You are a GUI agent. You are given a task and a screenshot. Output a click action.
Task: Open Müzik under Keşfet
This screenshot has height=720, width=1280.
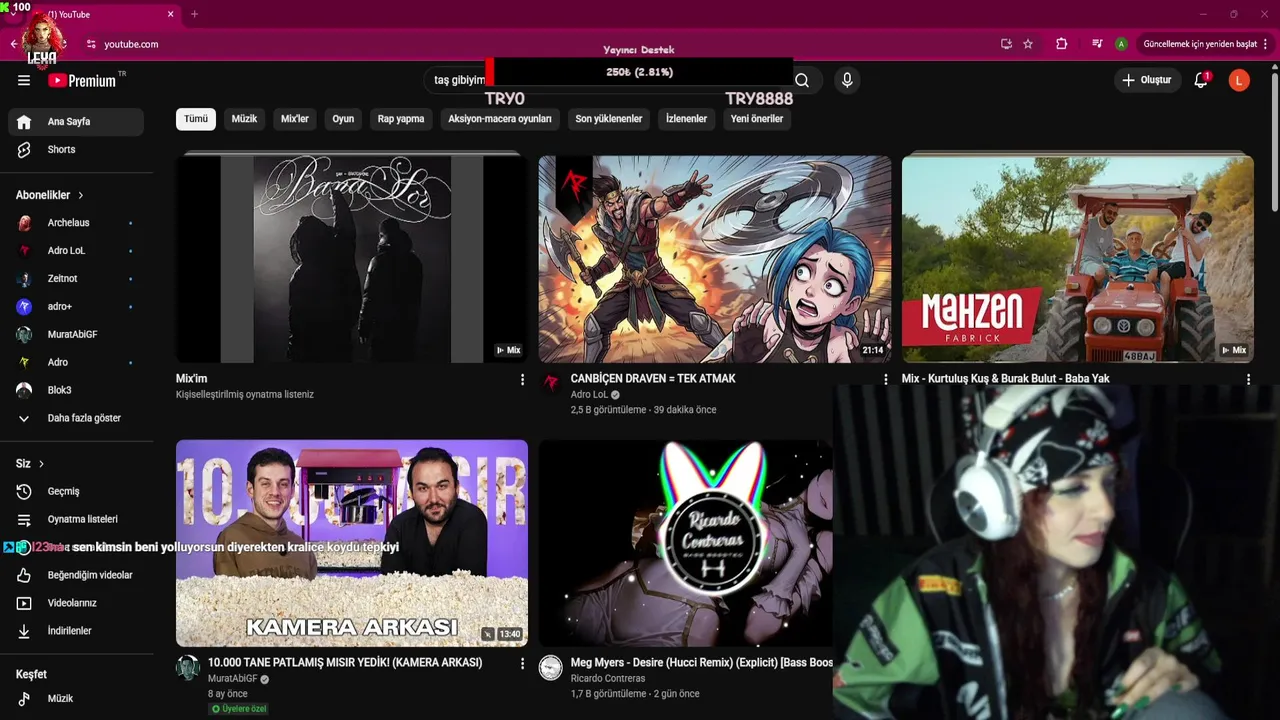tap(76, 699)
